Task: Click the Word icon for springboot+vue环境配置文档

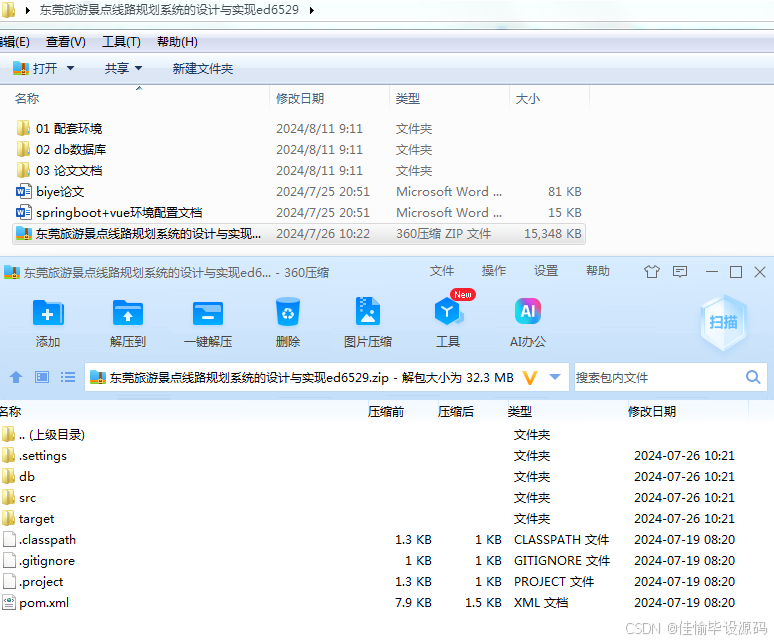Action: pos(24,212)
